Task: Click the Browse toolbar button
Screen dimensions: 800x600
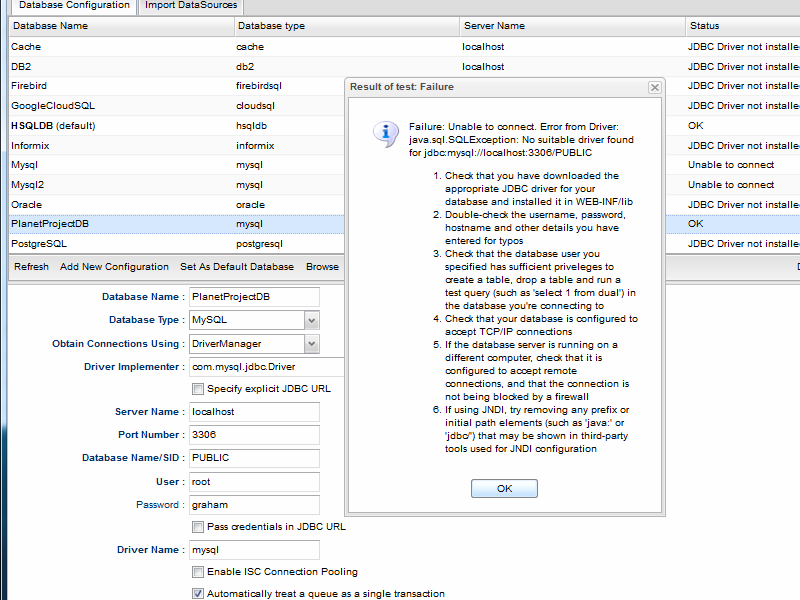Action: [x=322, y=267]
